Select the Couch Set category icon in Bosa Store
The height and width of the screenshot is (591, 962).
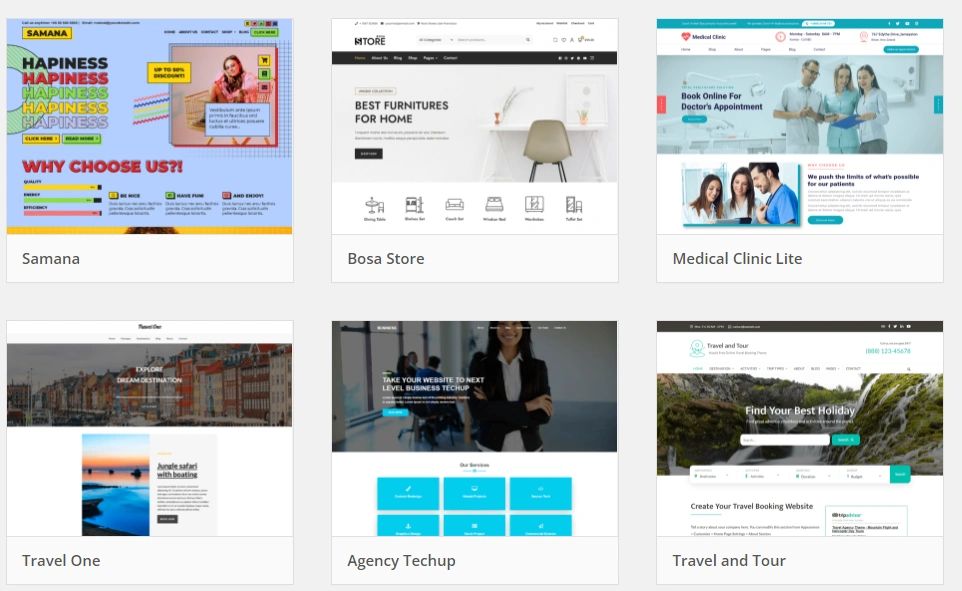(454, 204)
